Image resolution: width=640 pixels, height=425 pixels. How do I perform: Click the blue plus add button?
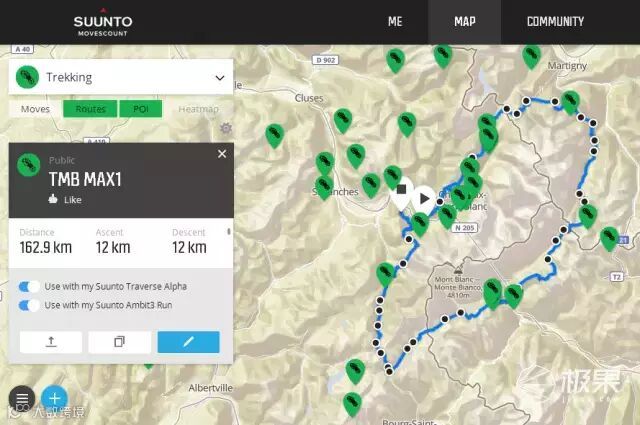pyautogui.click(x=54, y=398)
